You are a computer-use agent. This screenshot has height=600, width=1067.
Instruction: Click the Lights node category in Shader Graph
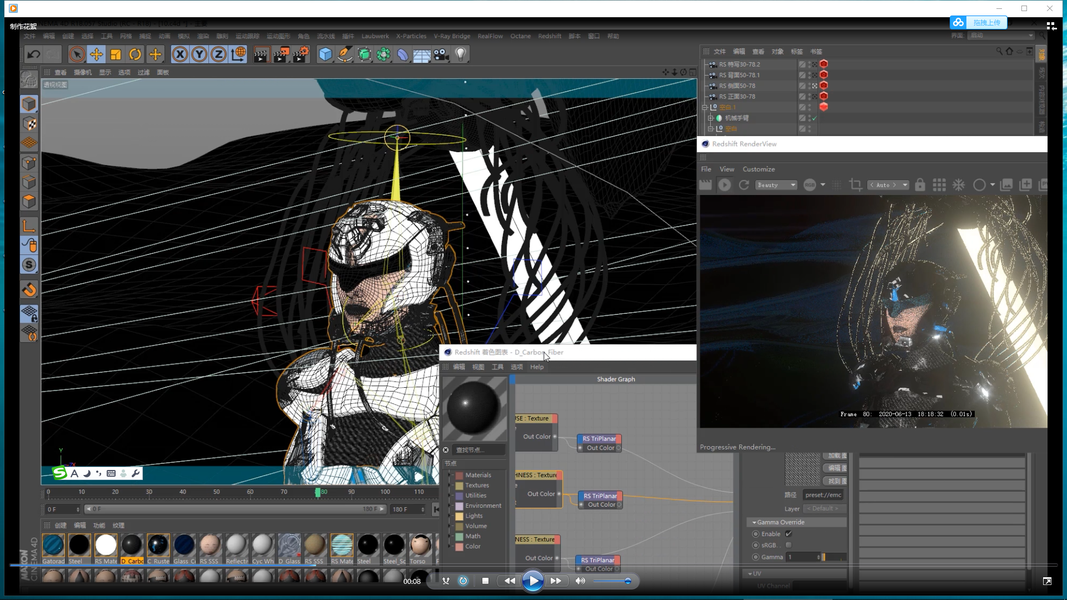pos(474,516)
